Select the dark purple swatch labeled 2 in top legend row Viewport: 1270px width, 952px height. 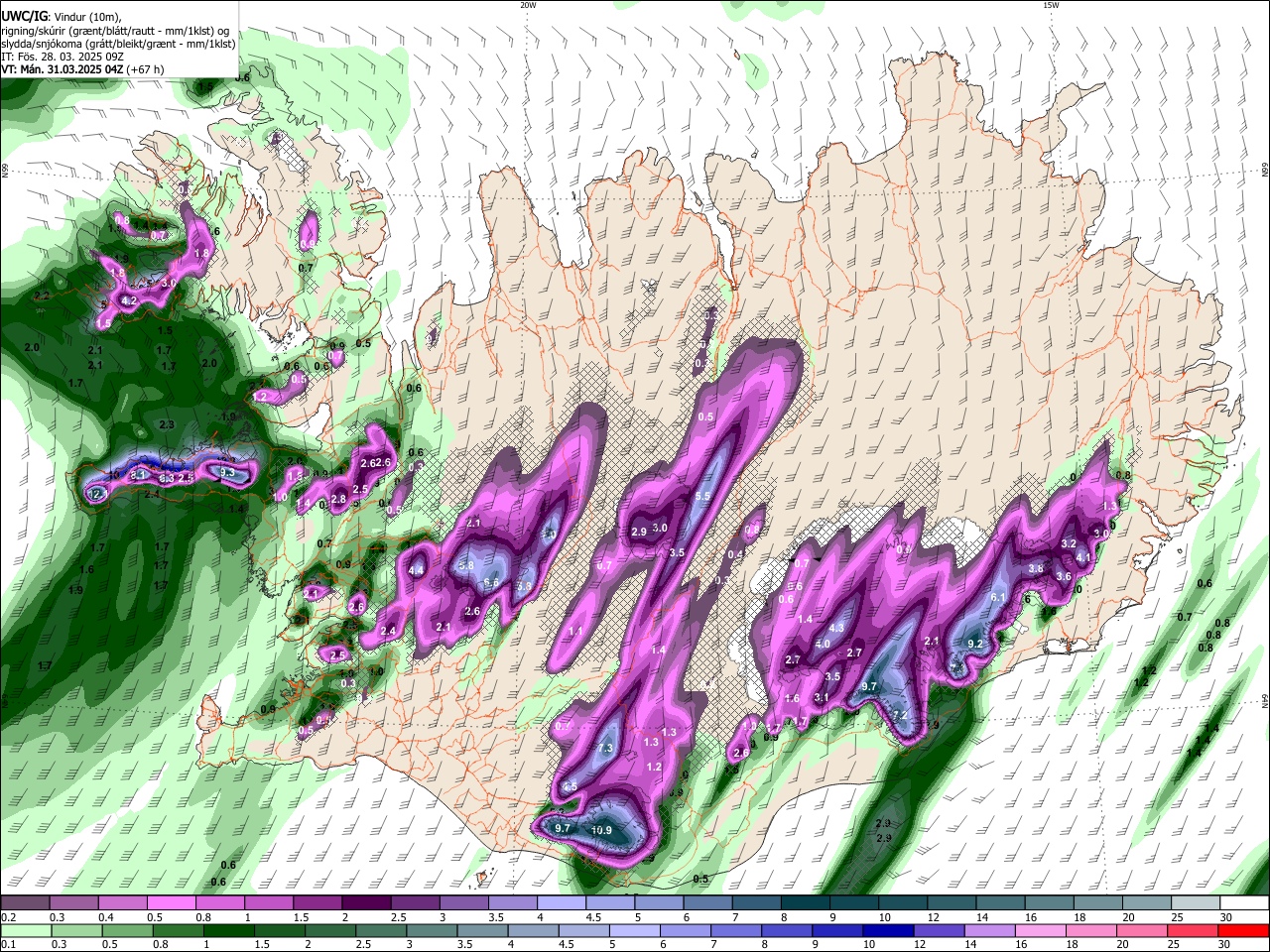click(x=366, y=903)
